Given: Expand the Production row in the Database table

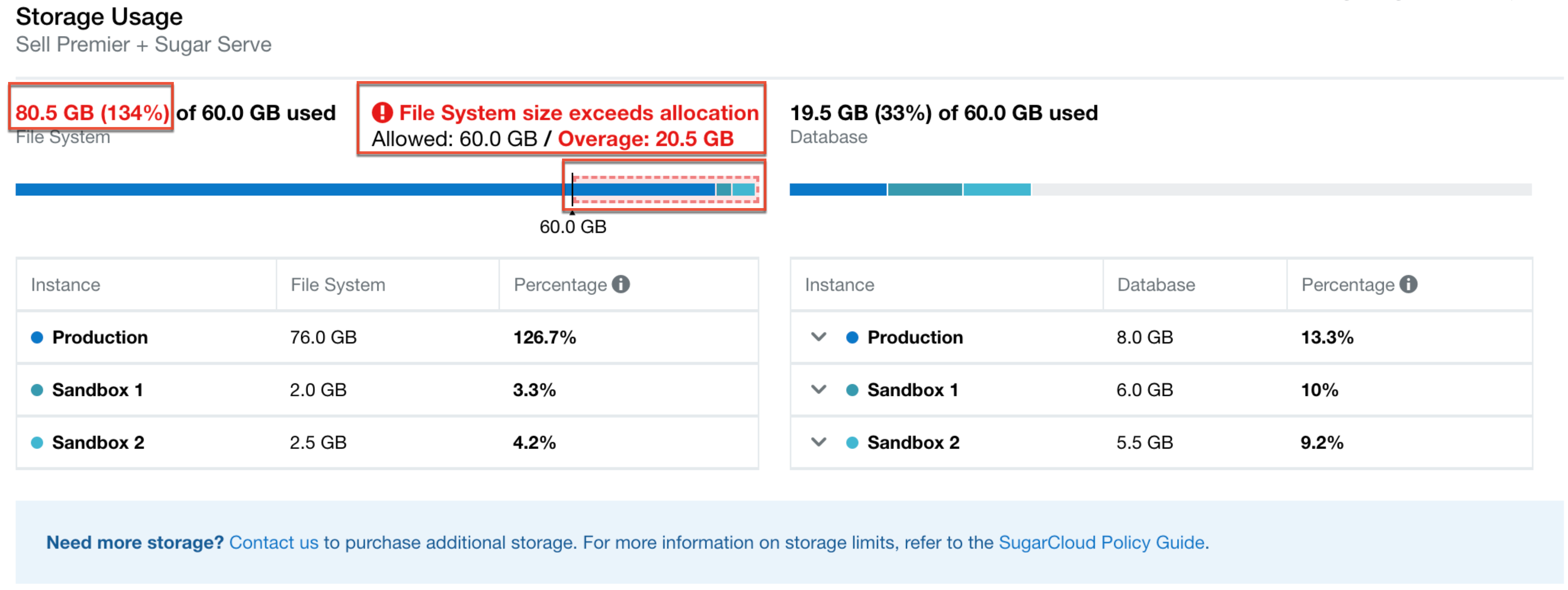Looking at the screenshot, I should 819,337.
